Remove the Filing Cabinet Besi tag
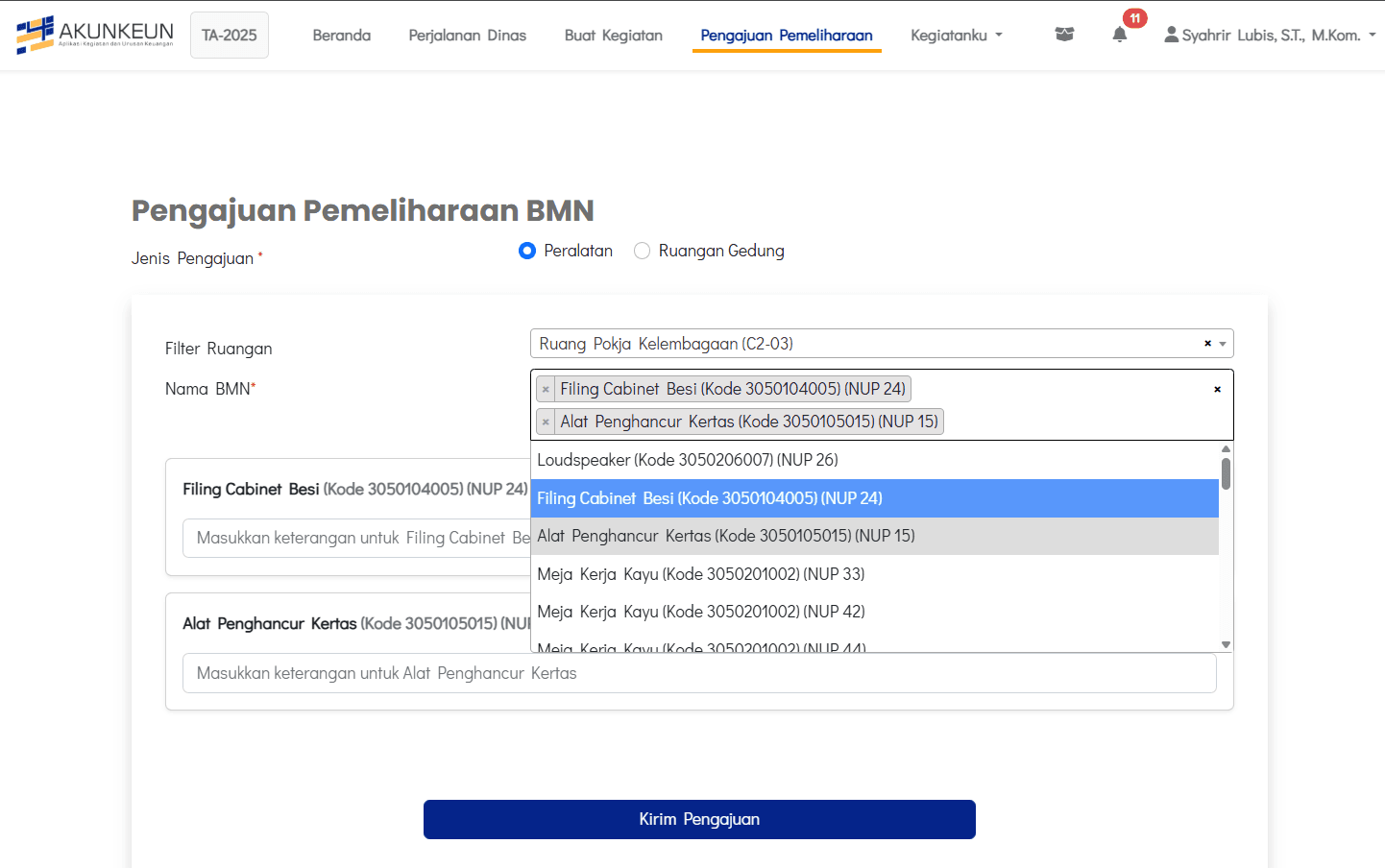This screenshot has height=868, width=1385. (546, 389)
